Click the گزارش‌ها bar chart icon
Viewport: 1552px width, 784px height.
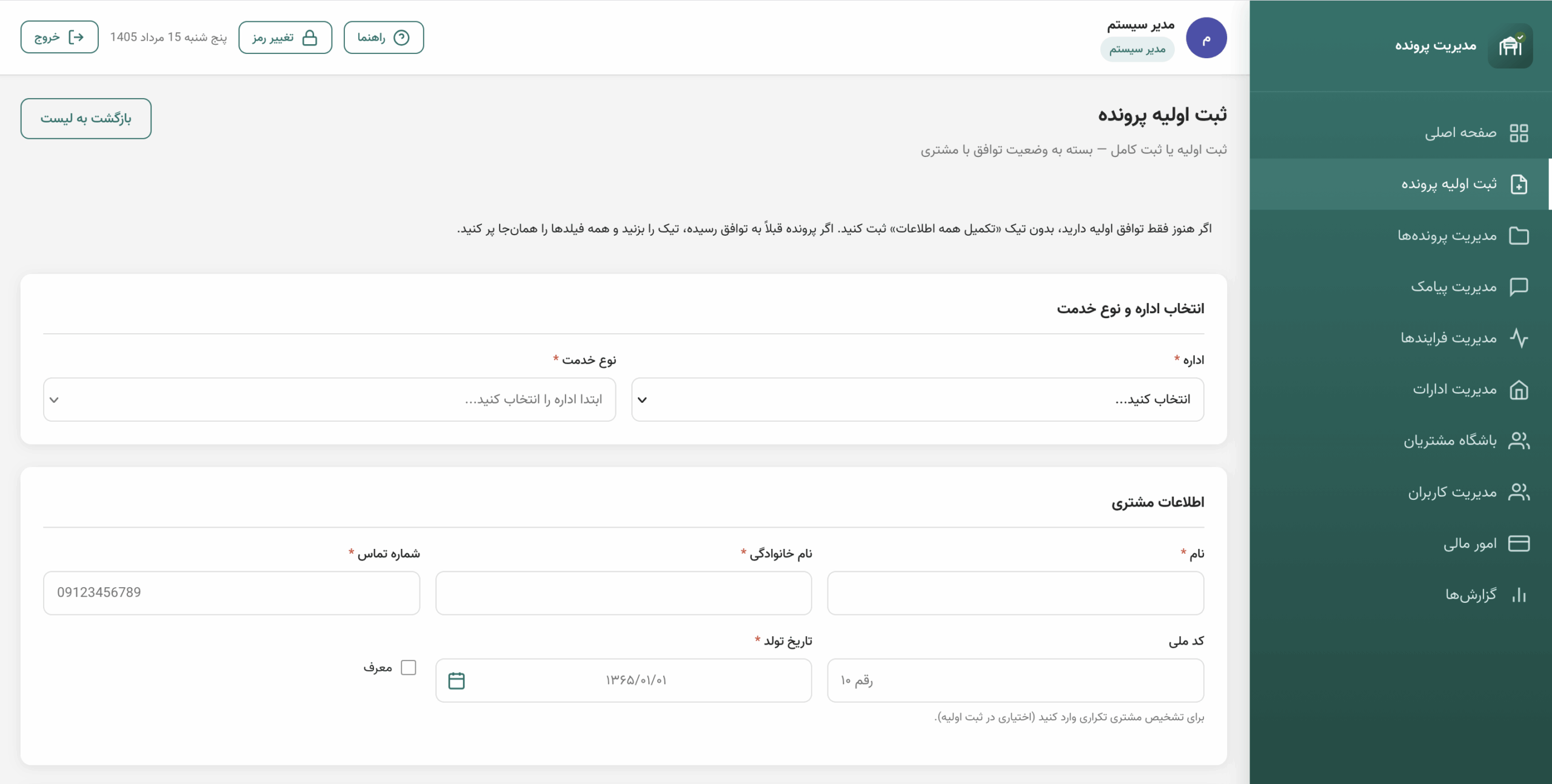tap(1519, 594)
